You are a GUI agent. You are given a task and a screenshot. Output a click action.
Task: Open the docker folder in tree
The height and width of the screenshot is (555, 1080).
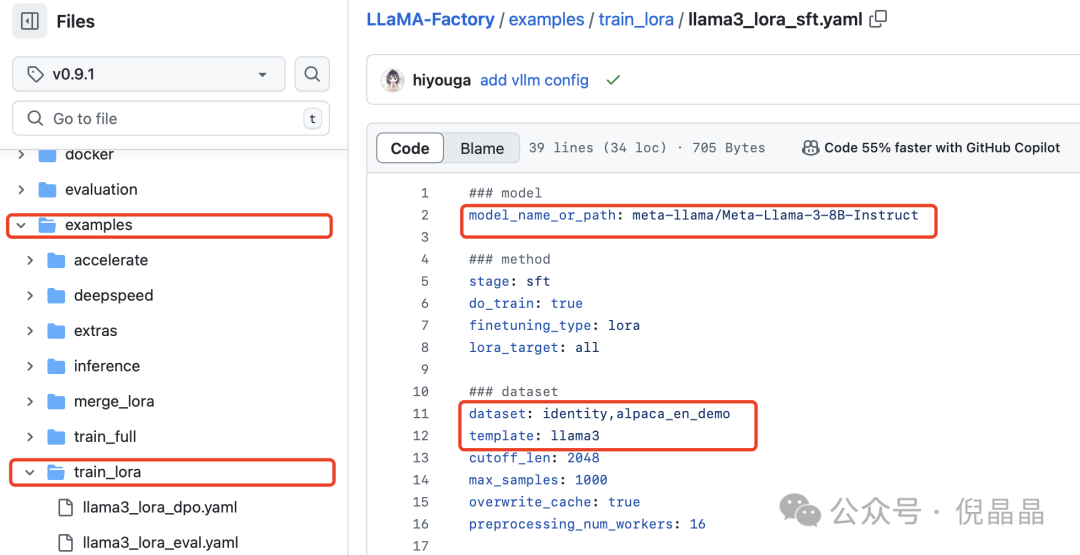[90, 155]
